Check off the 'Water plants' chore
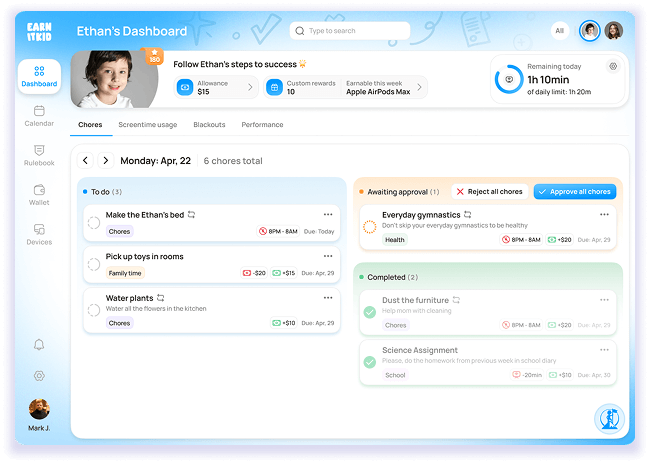Screen dimensions: 650x464 94,305
